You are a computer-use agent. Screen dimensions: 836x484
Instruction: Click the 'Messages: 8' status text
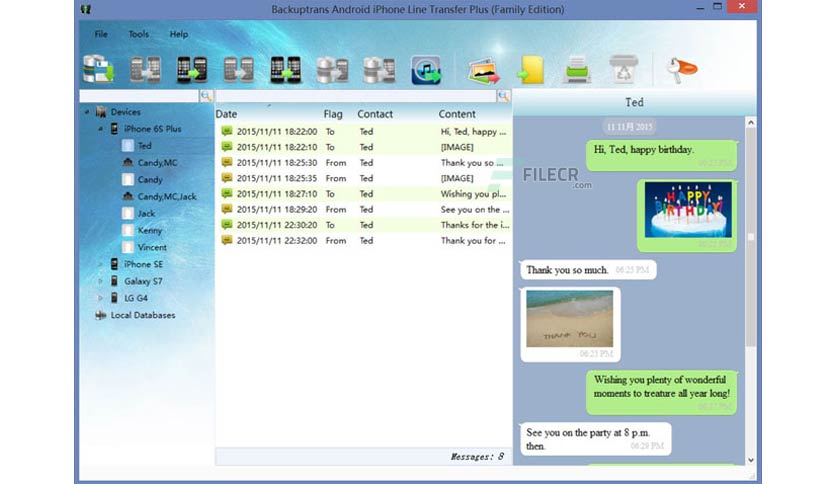(x=477, y=457)
